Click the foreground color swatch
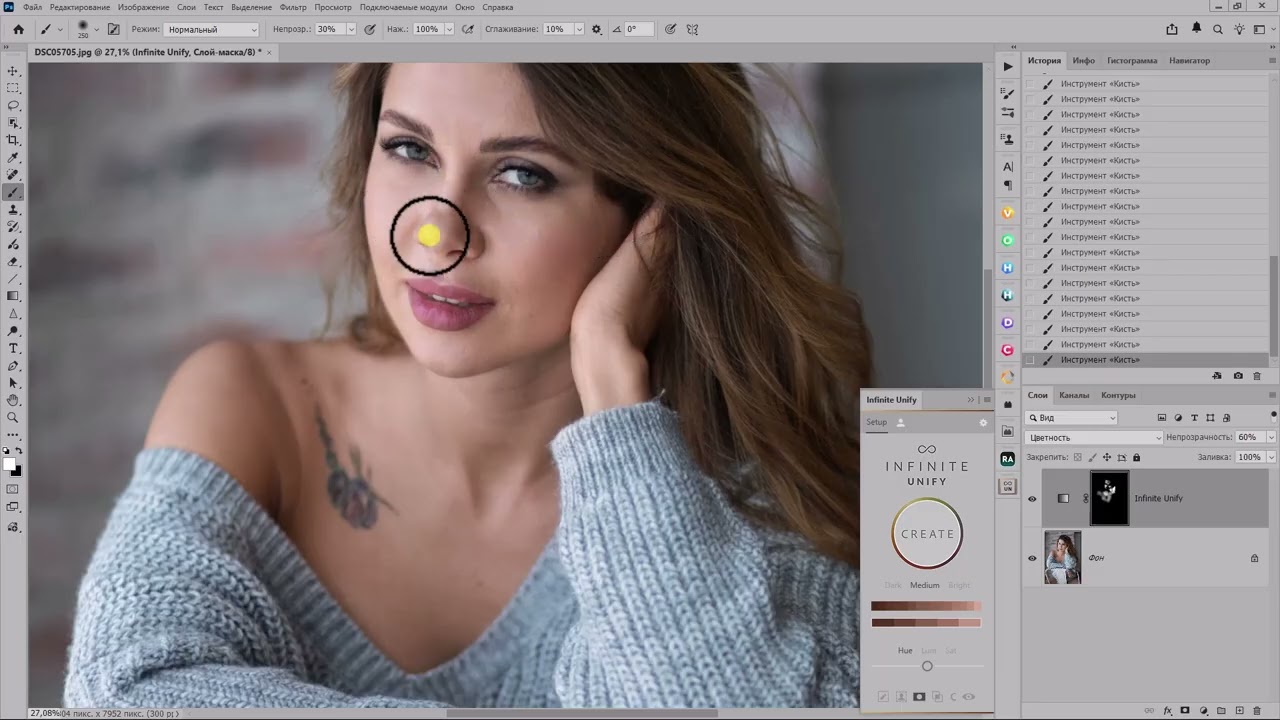Image resolution: width=1280 pixels, height=720 pixels. click(x=10, y=464)
